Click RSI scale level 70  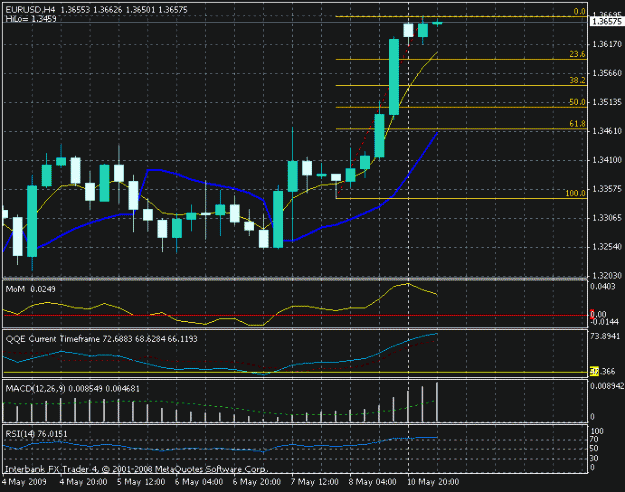click(594, 440)
